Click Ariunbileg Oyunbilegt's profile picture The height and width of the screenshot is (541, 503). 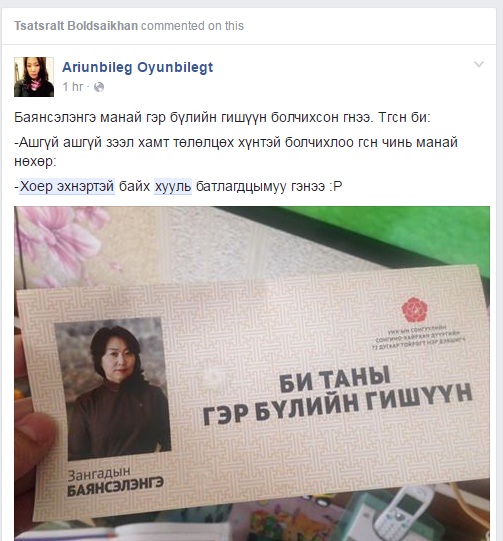click(x=34, y=77)
